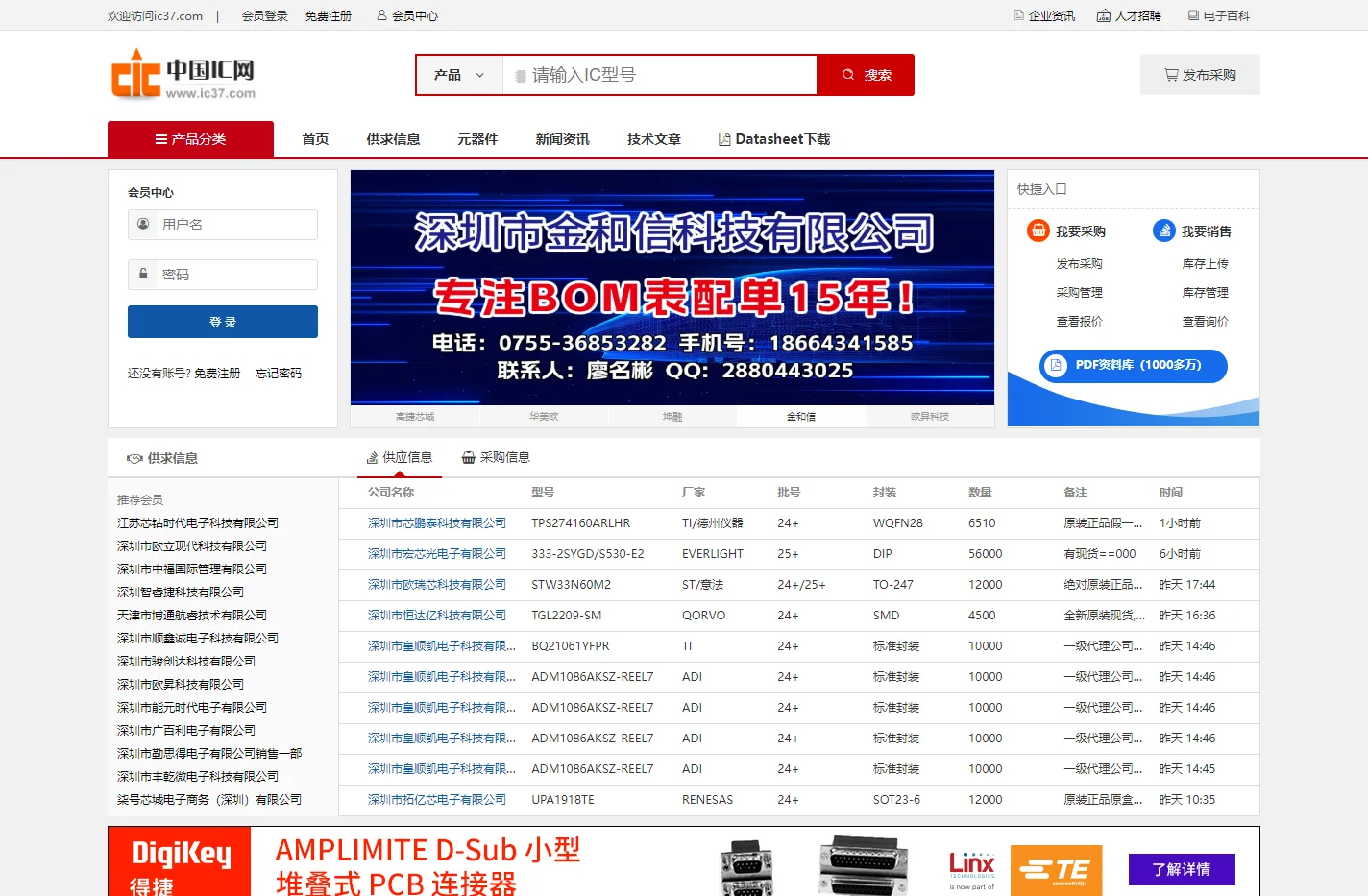Image resolution: width=1368 pixels, height=896 pixels.
Task: Click the 忘记密码 link
Action: (x=279, y=373)
